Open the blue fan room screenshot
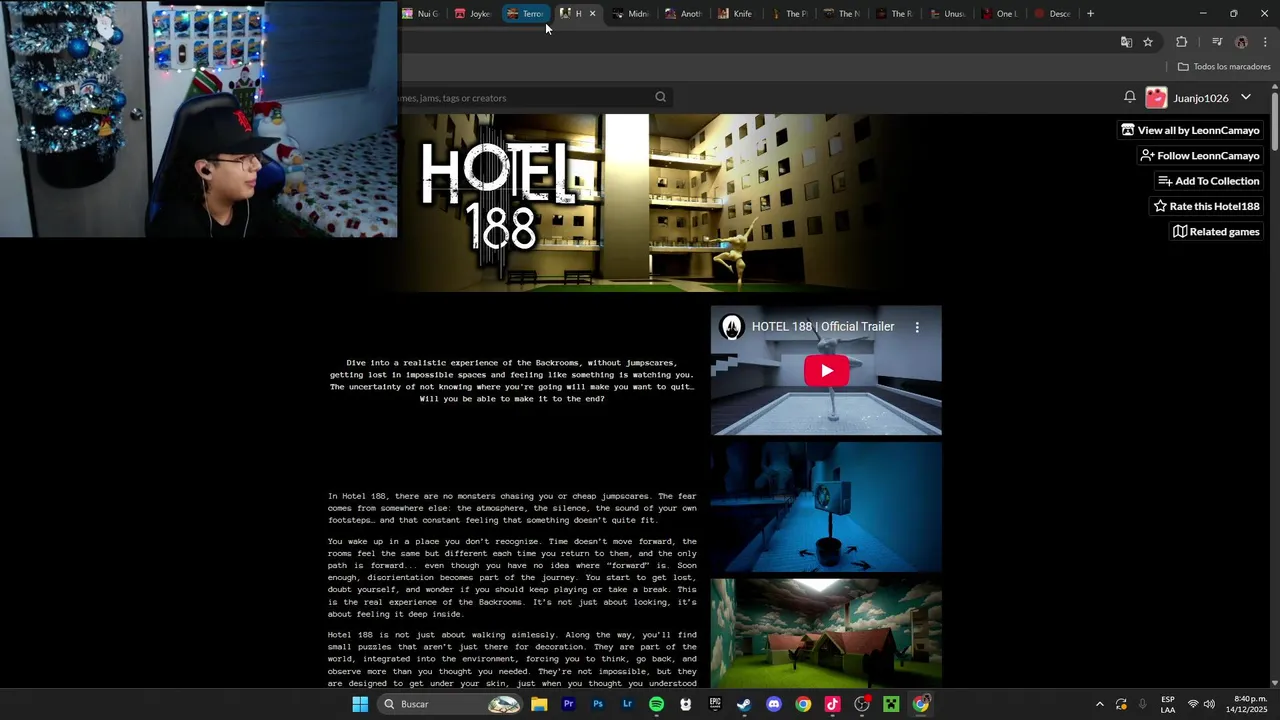1280x720 pixels. (826, 507)
